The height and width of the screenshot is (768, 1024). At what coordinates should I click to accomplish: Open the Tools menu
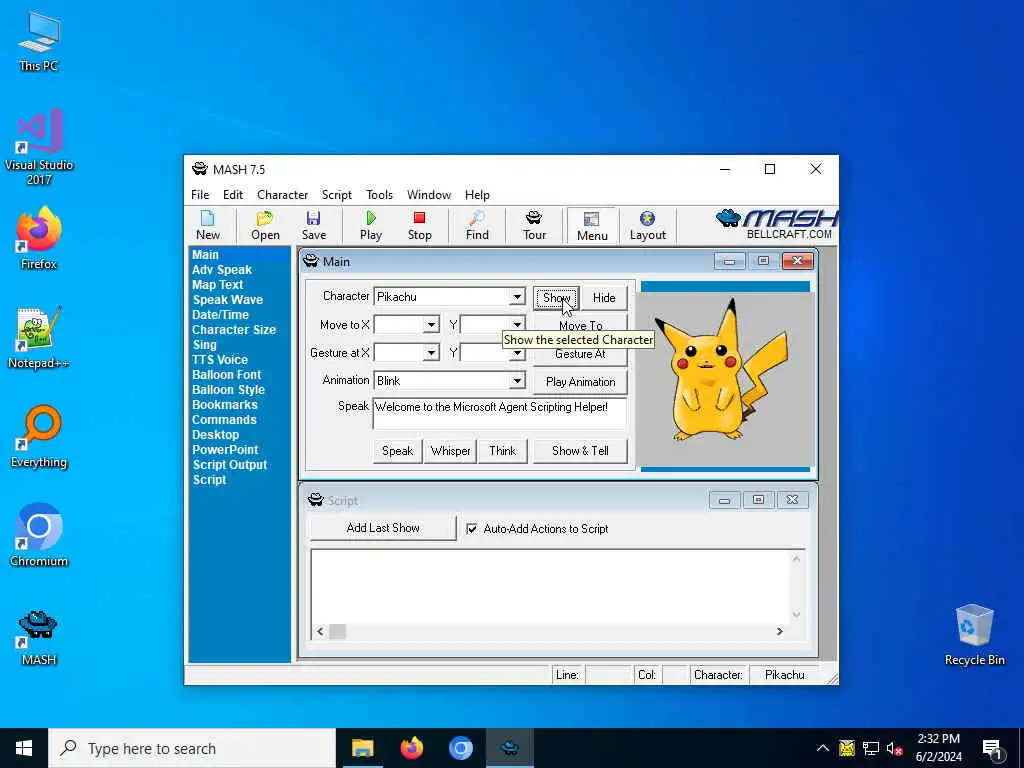[379, 195]
